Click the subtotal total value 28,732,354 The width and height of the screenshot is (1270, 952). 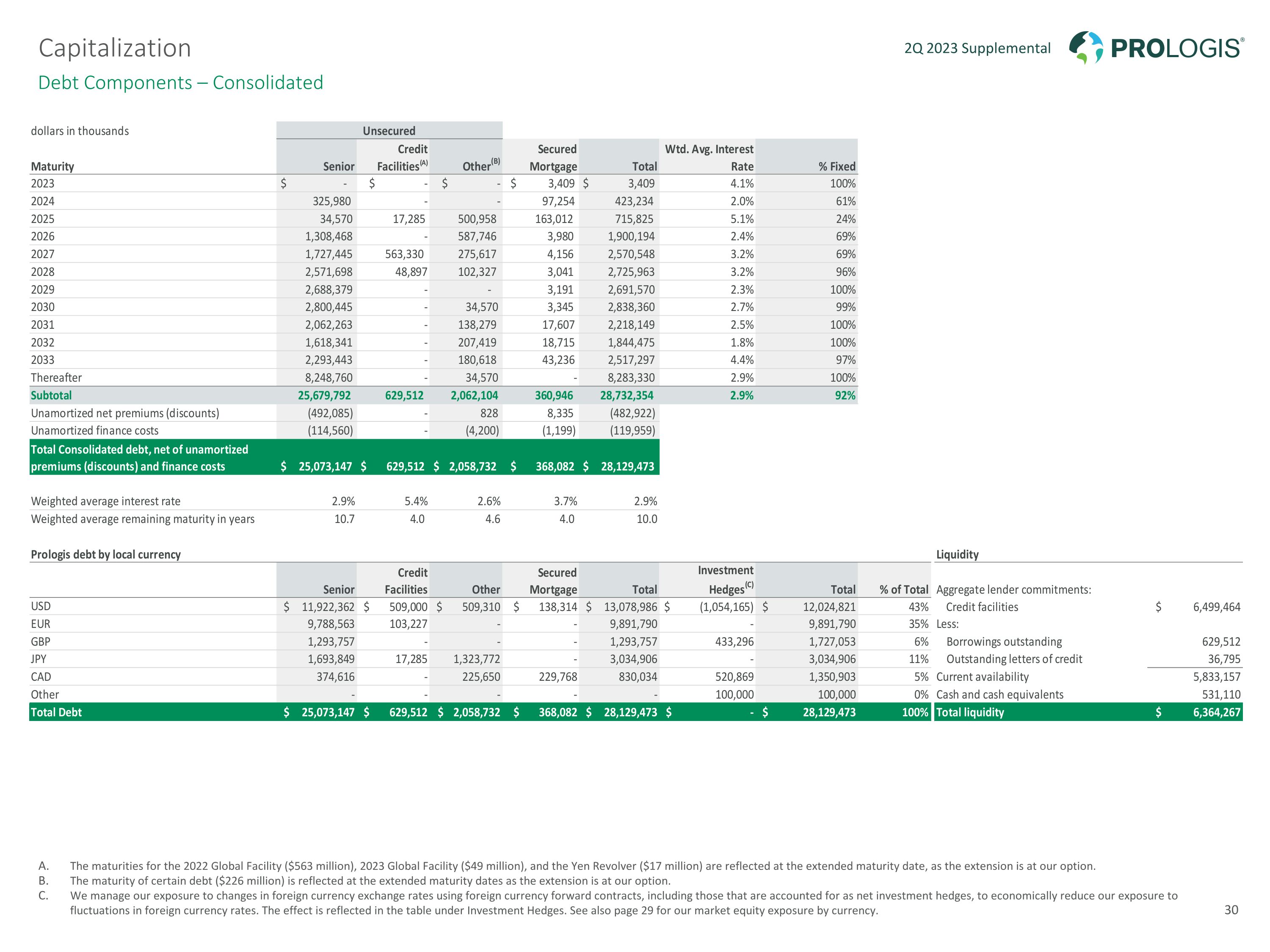pos(627,395)
